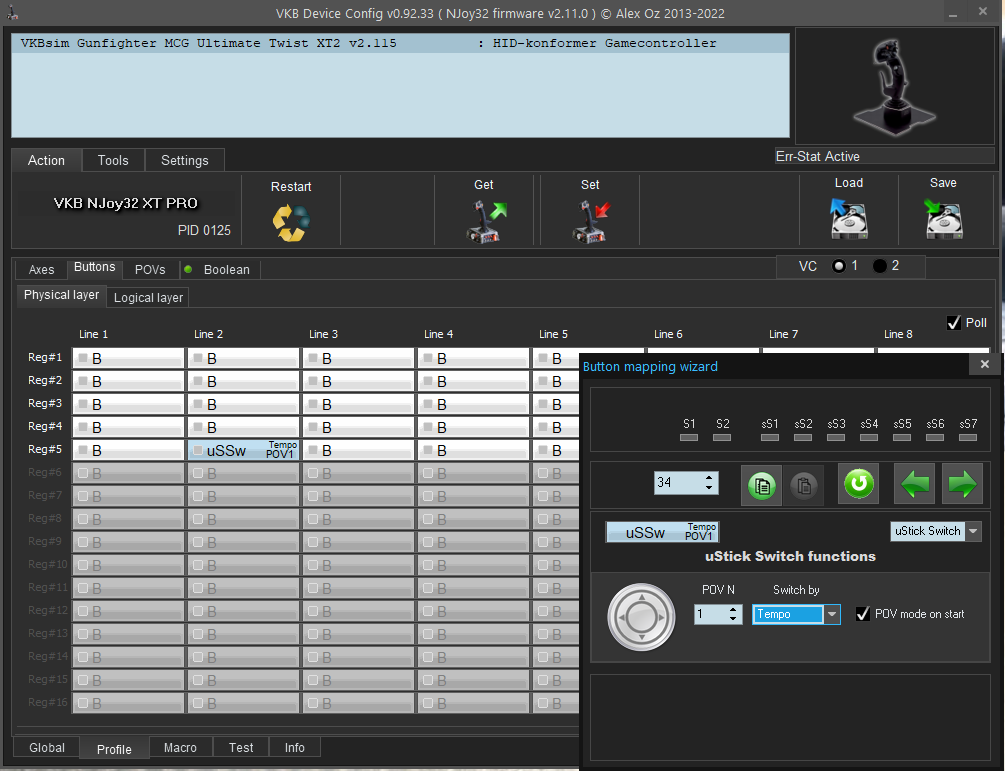Open the uStick Switch function dropdown
Viewport: 1005px width, 771px height.
(x=973, y=531)
